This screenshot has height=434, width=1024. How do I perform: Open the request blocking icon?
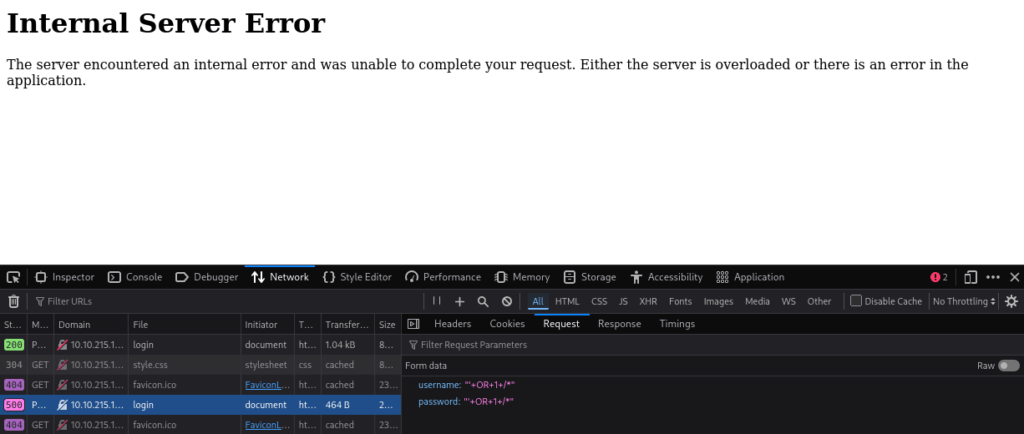507,301
